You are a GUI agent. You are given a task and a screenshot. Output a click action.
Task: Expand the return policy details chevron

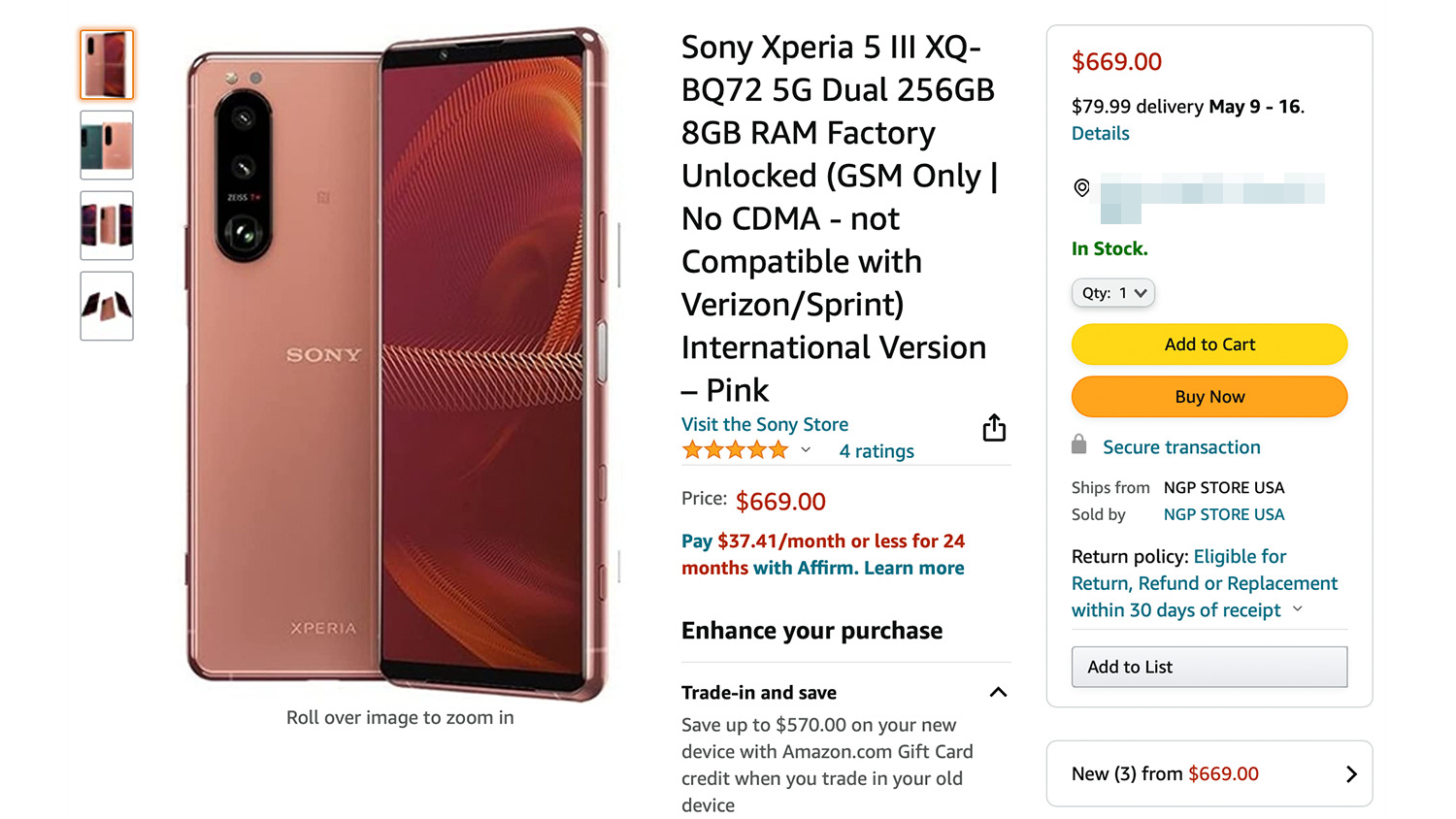click(x=1298, y=609)
